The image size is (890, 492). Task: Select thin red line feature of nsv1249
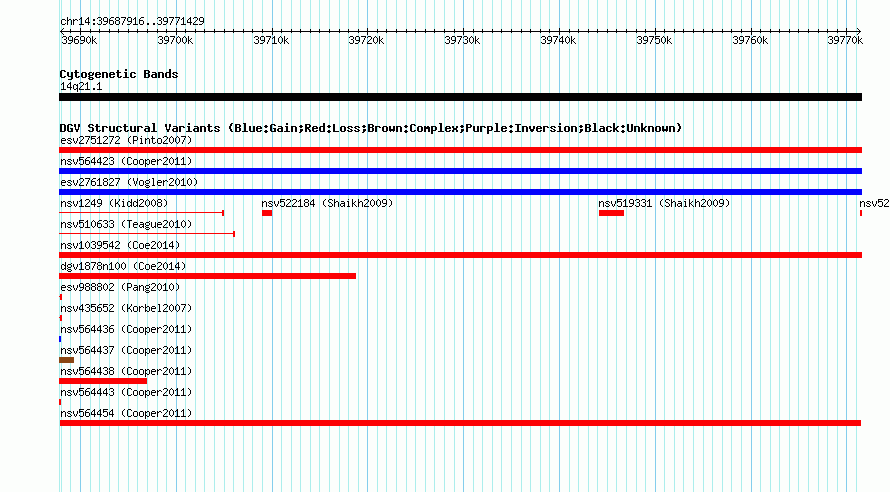click(x=141, y=213)
